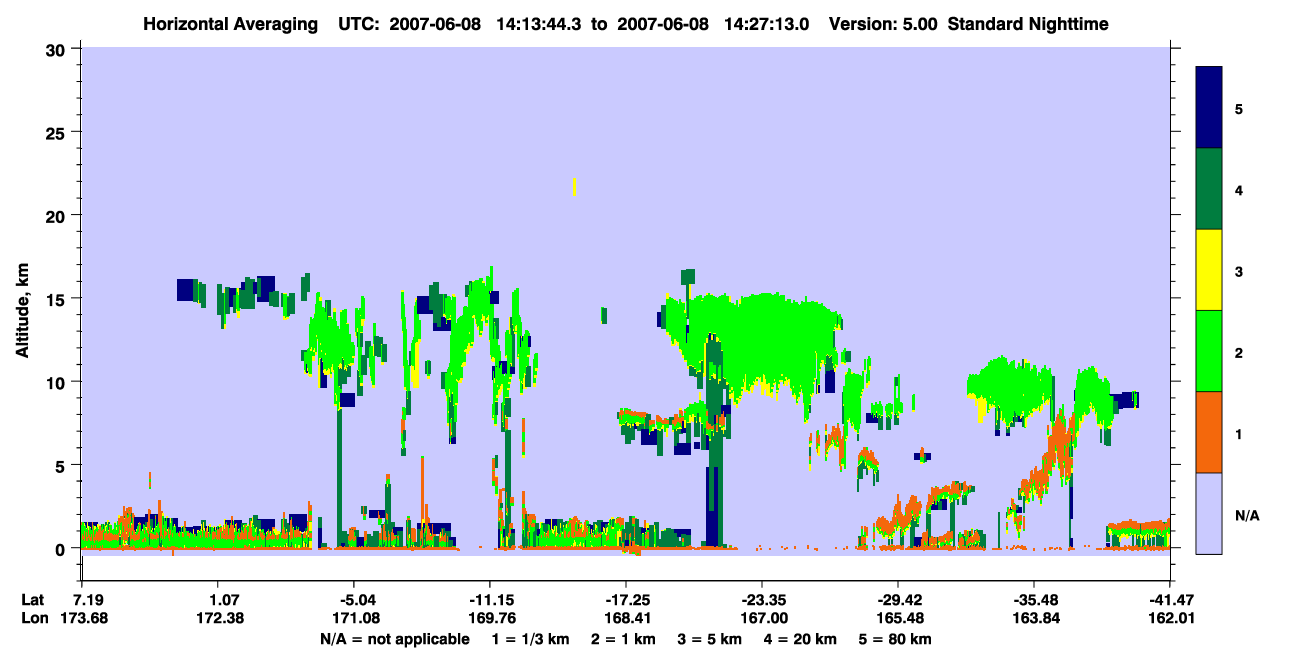Image resolution: width=1300 pixels, height=667 pixels.
Task: Click the 30 altitude tick label
Action: tap(58, 49)
